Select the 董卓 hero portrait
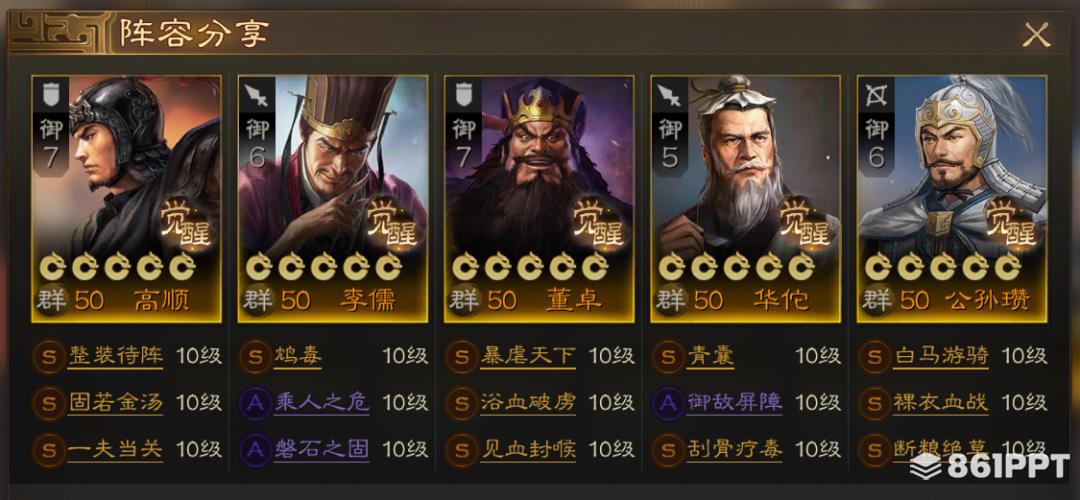This screenshot has width=1080, height=500. [x=539, y=198]
